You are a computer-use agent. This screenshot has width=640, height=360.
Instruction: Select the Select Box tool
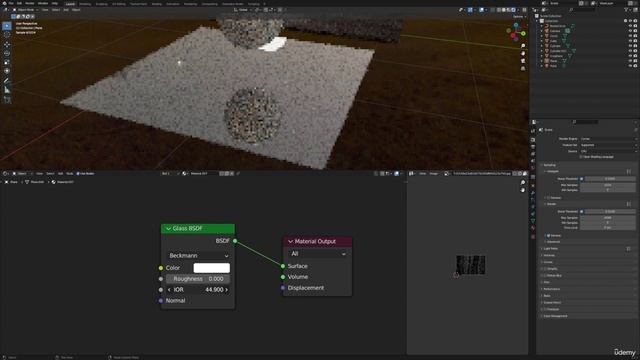(7, 26)
